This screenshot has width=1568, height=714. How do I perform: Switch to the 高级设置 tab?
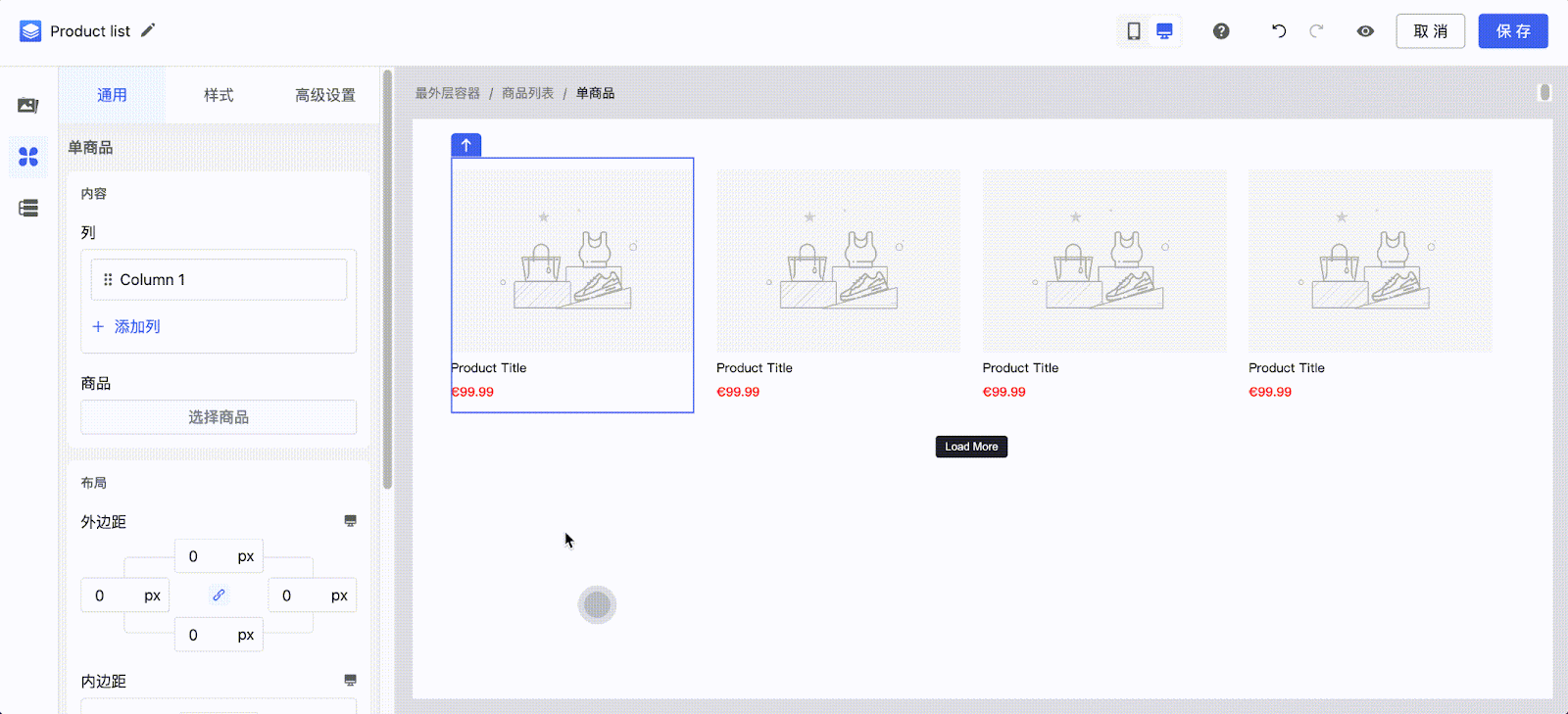pyautogui.click(x=325, y=95)
